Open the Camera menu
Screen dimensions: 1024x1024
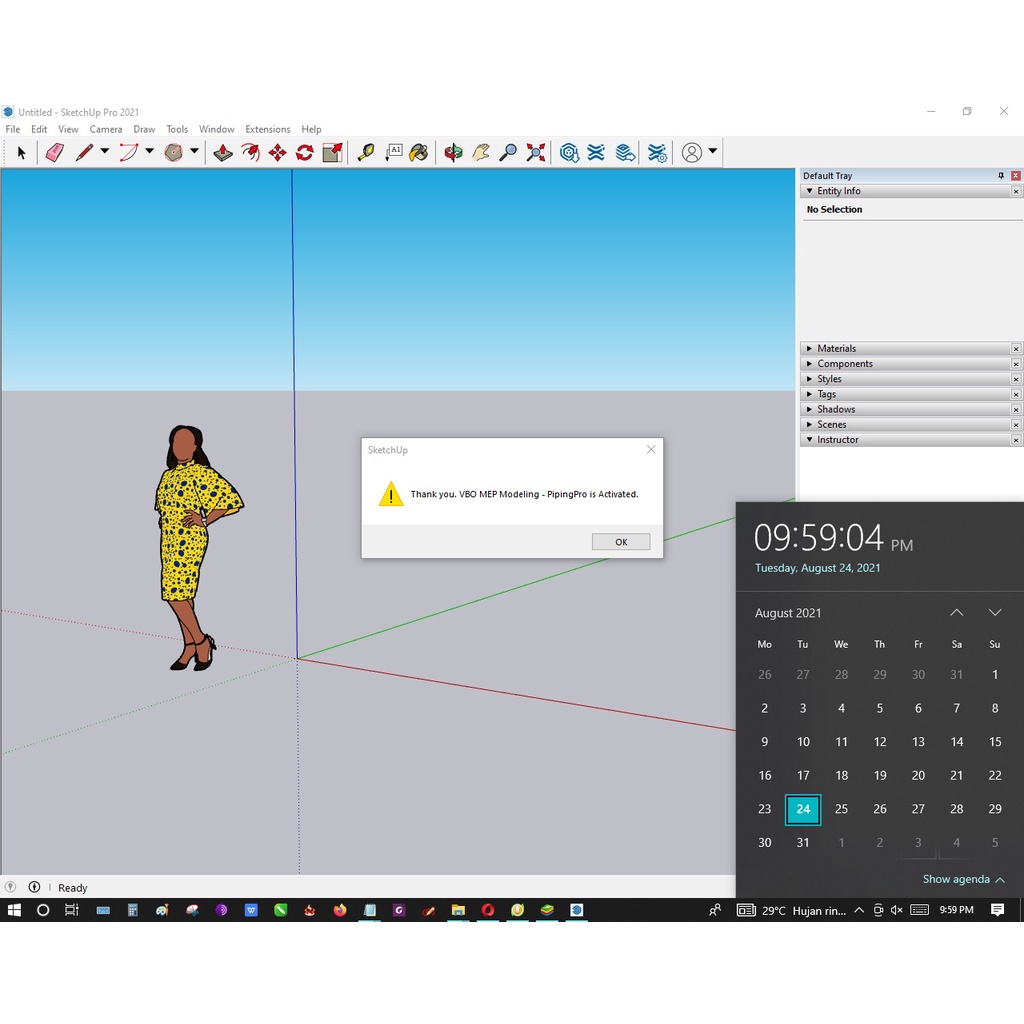point(105,129)
